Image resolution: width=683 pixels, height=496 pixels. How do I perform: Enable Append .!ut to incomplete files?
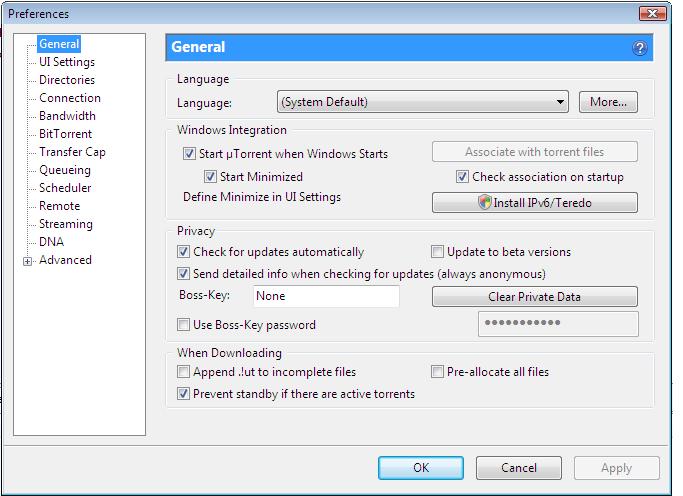pyautogui.click(x=183, y=372)
